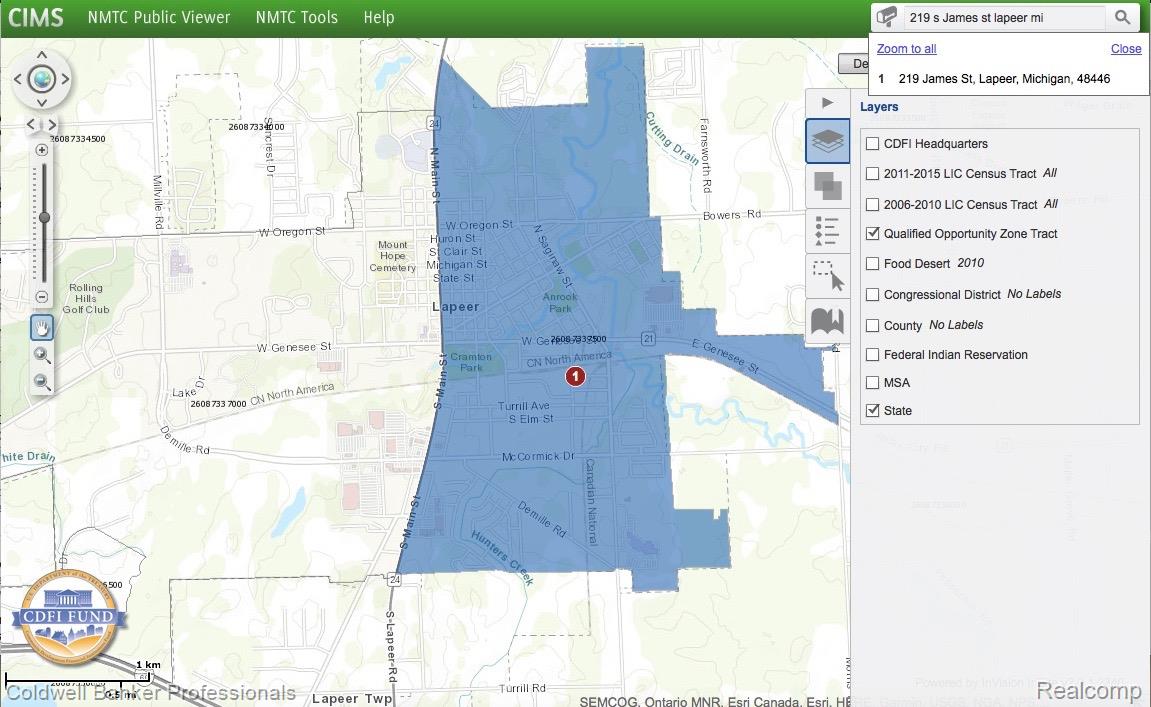
Task: Open Congressional District 'No Labels' option
Action: pyautogui.click(x=1034, y=294)
